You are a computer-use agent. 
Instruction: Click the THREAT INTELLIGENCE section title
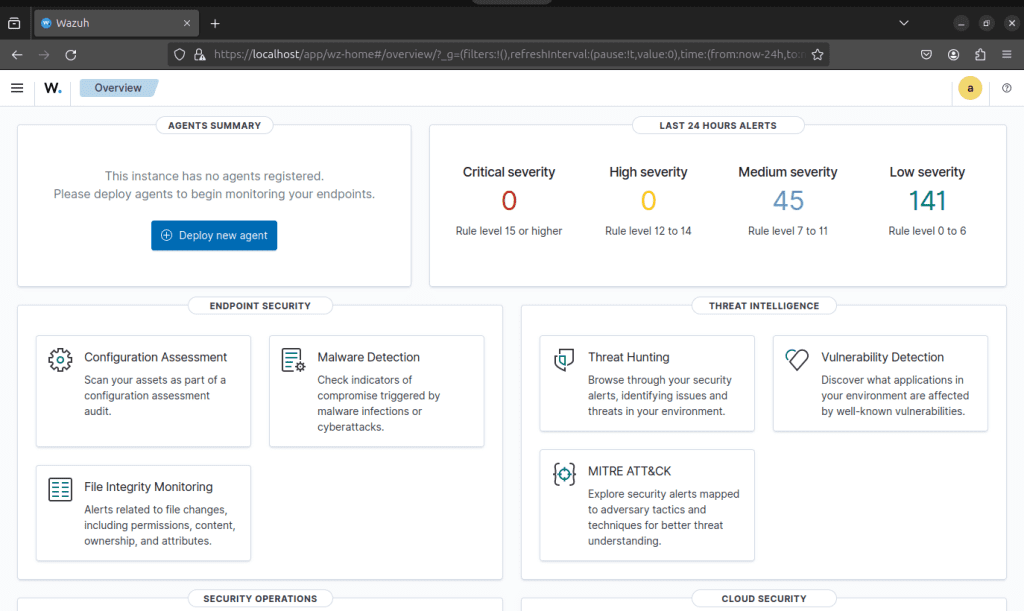click(764, 306)
